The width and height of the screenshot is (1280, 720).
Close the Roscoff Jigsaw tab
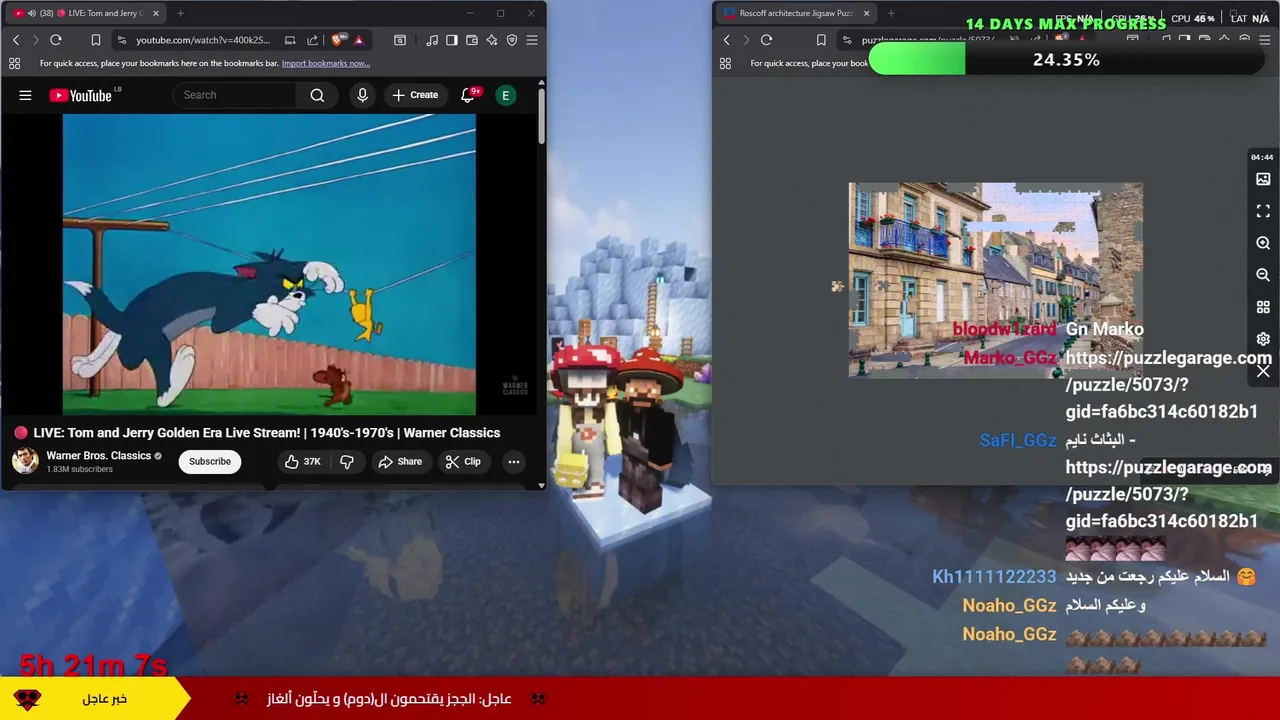point(866,13)
